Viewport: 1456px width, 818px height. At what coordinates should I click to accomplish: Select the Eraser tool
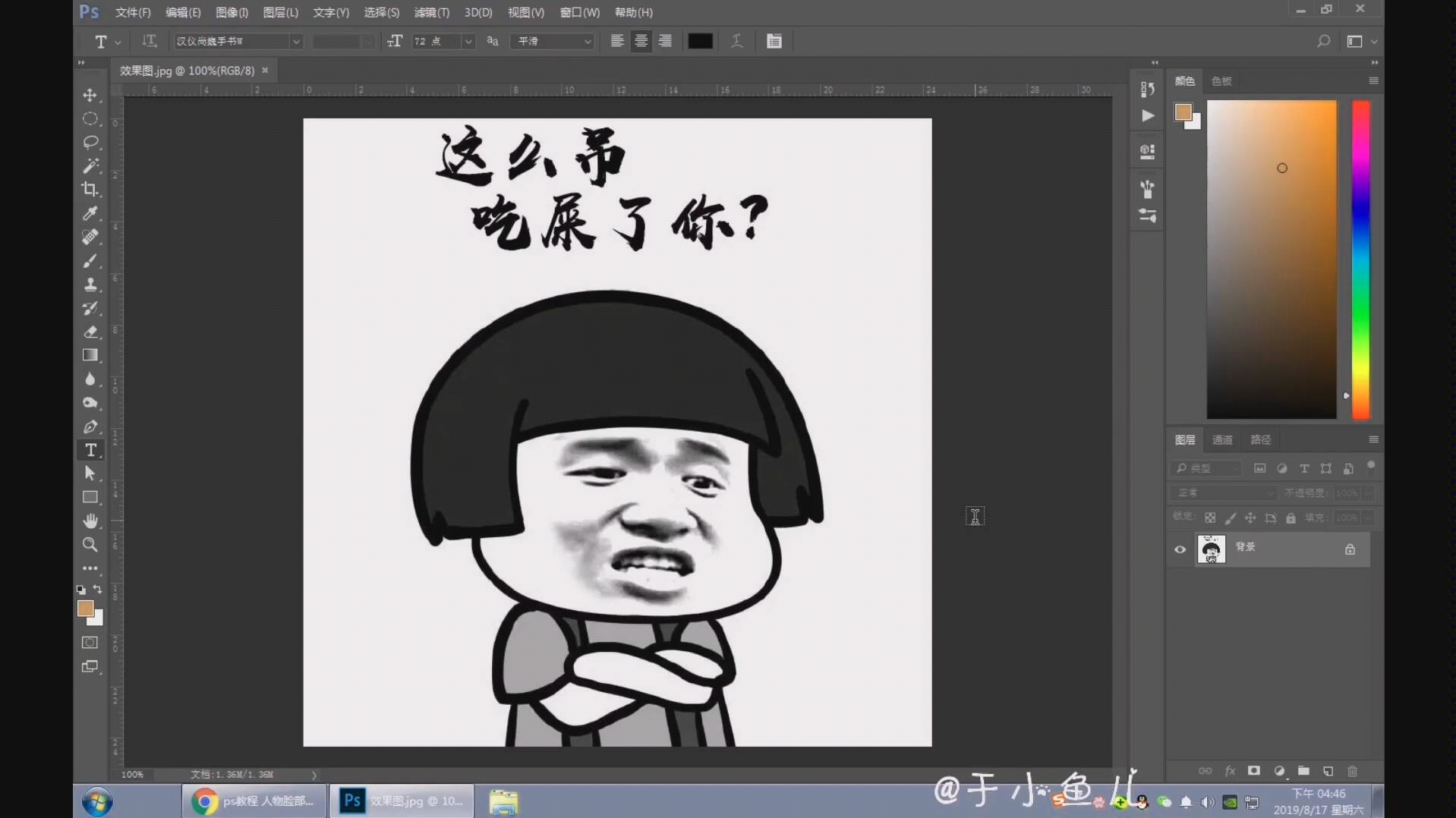click(90, 332)
